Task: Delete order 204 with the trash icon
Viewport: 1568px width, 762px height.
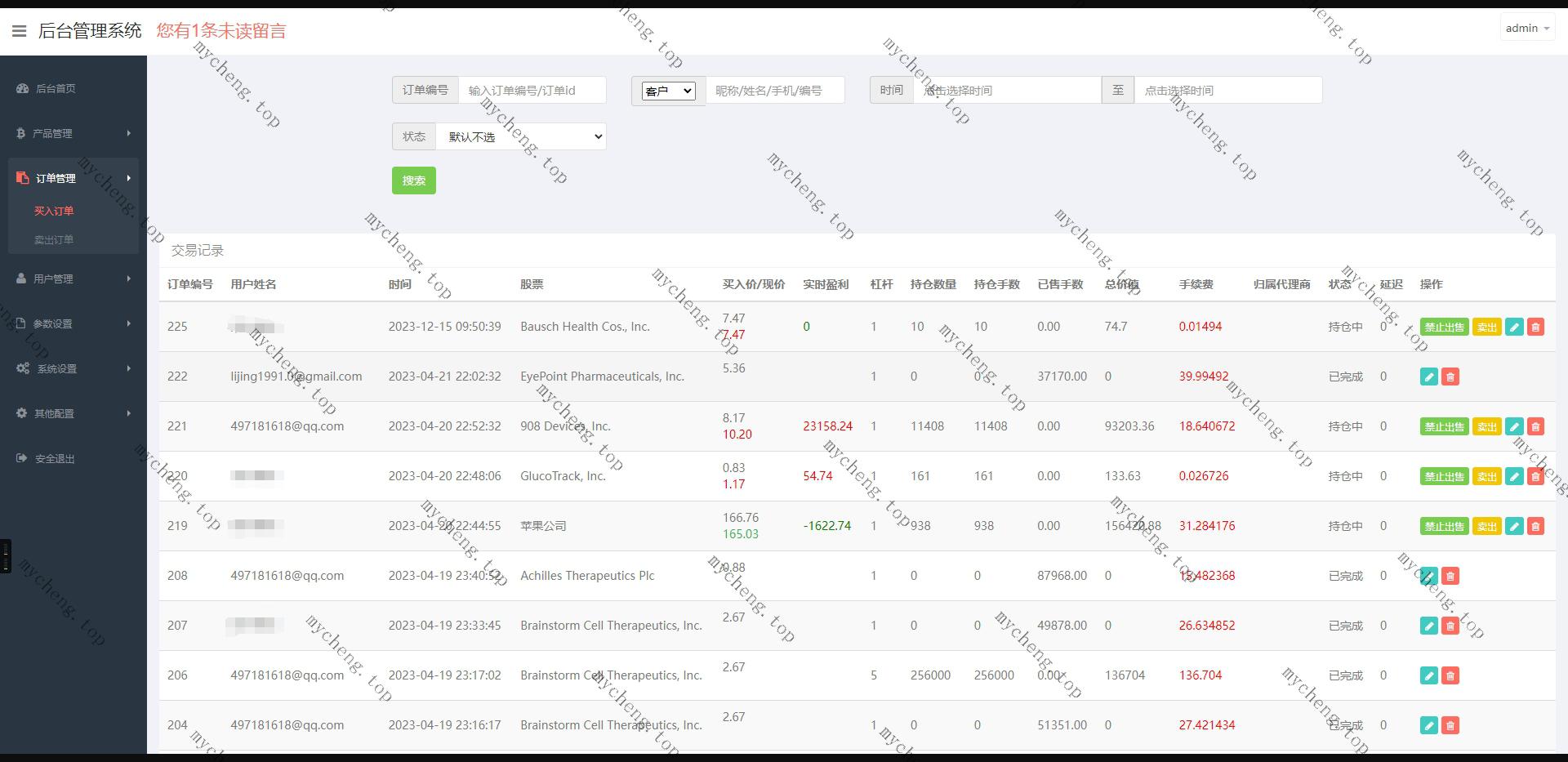Action: (x=1450, y=725)
